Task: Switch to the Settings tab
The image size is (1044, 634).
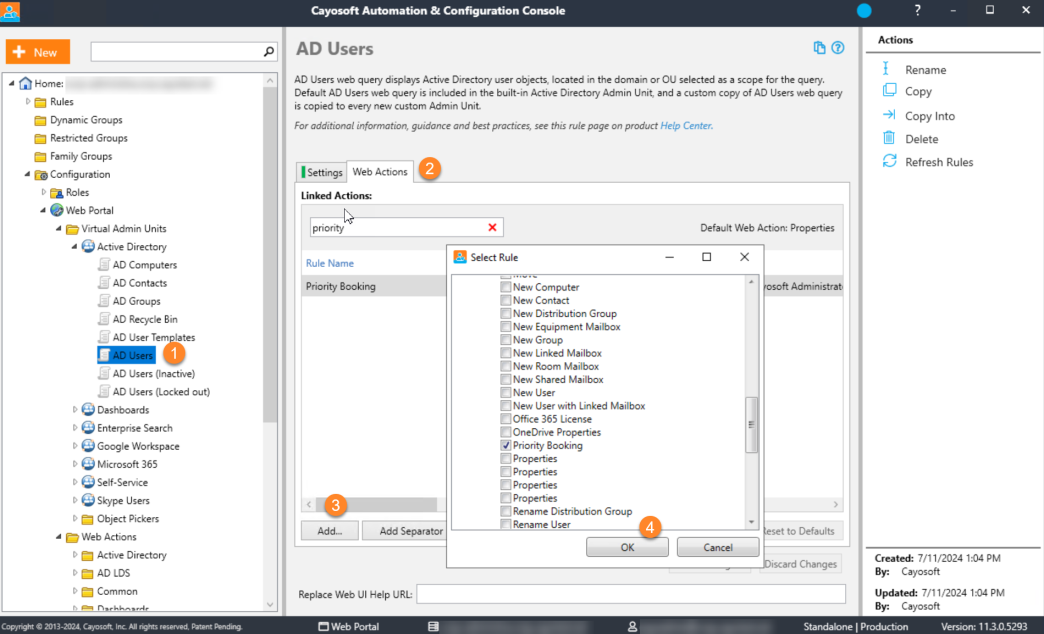Action: point(322,172)
